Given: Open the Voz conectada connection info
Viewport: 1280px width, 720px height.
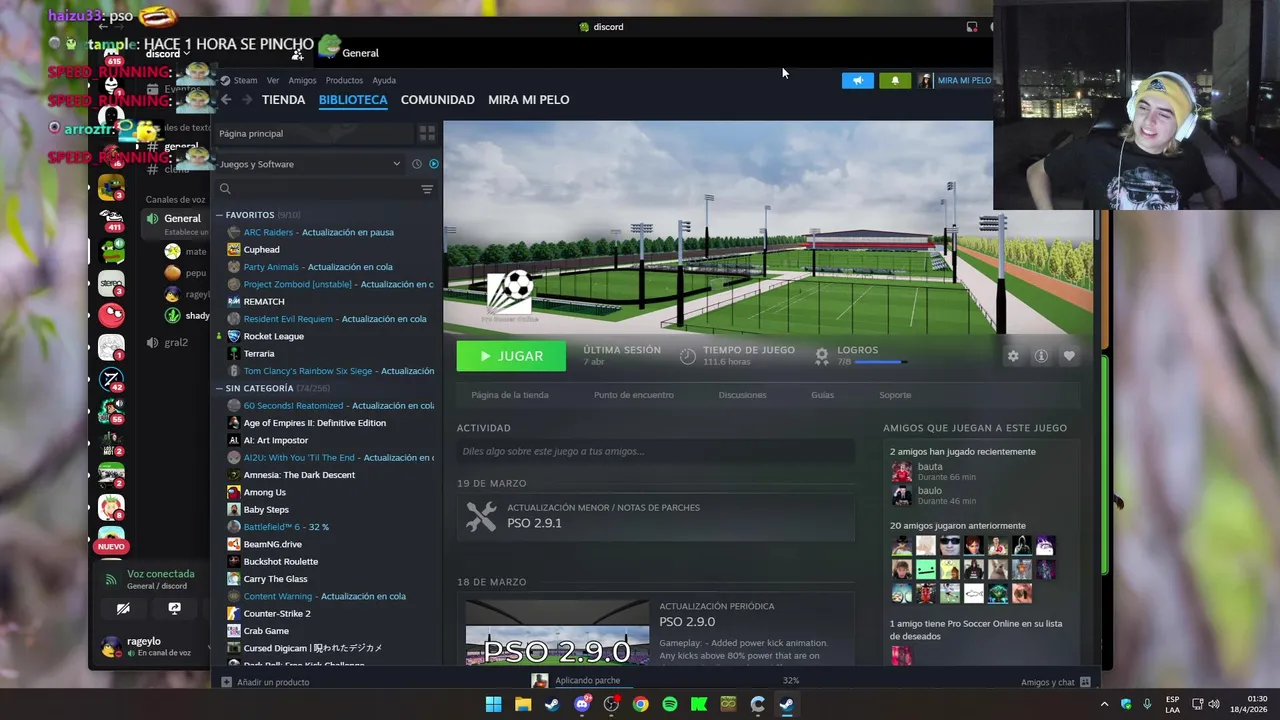Looking at the screenshot, I should point(160,574).
